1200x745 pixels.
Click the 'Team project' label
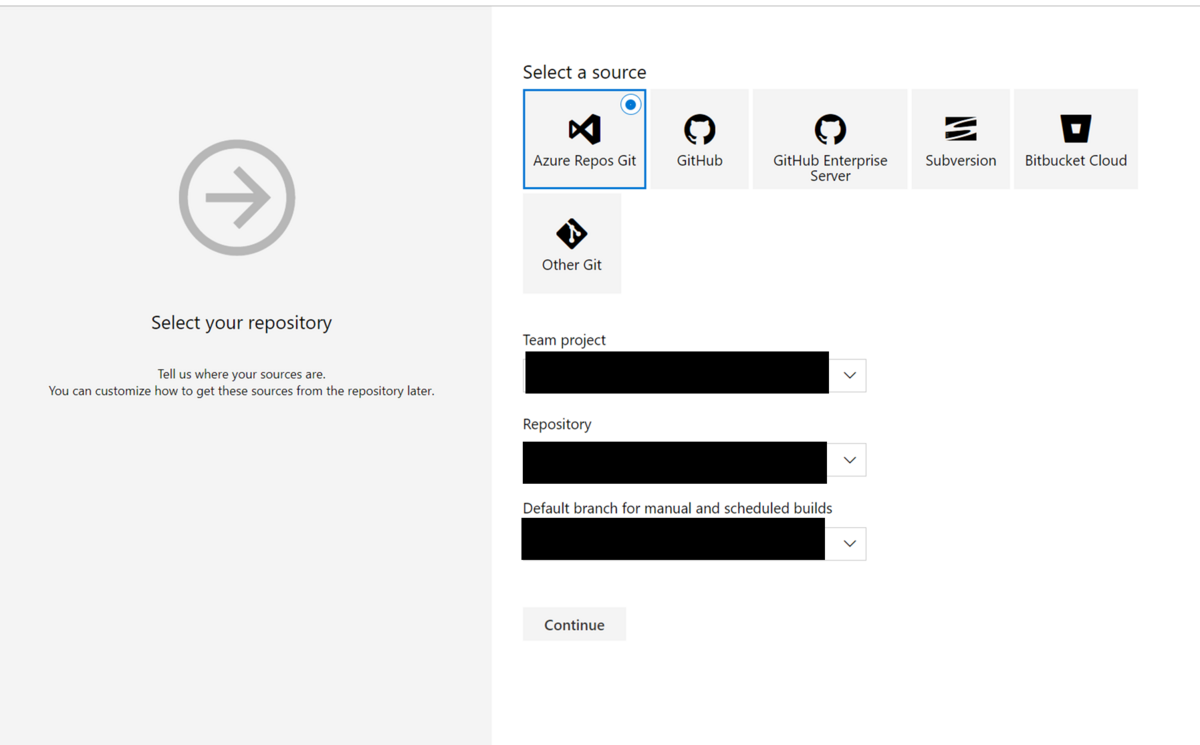tap(564, 340)
